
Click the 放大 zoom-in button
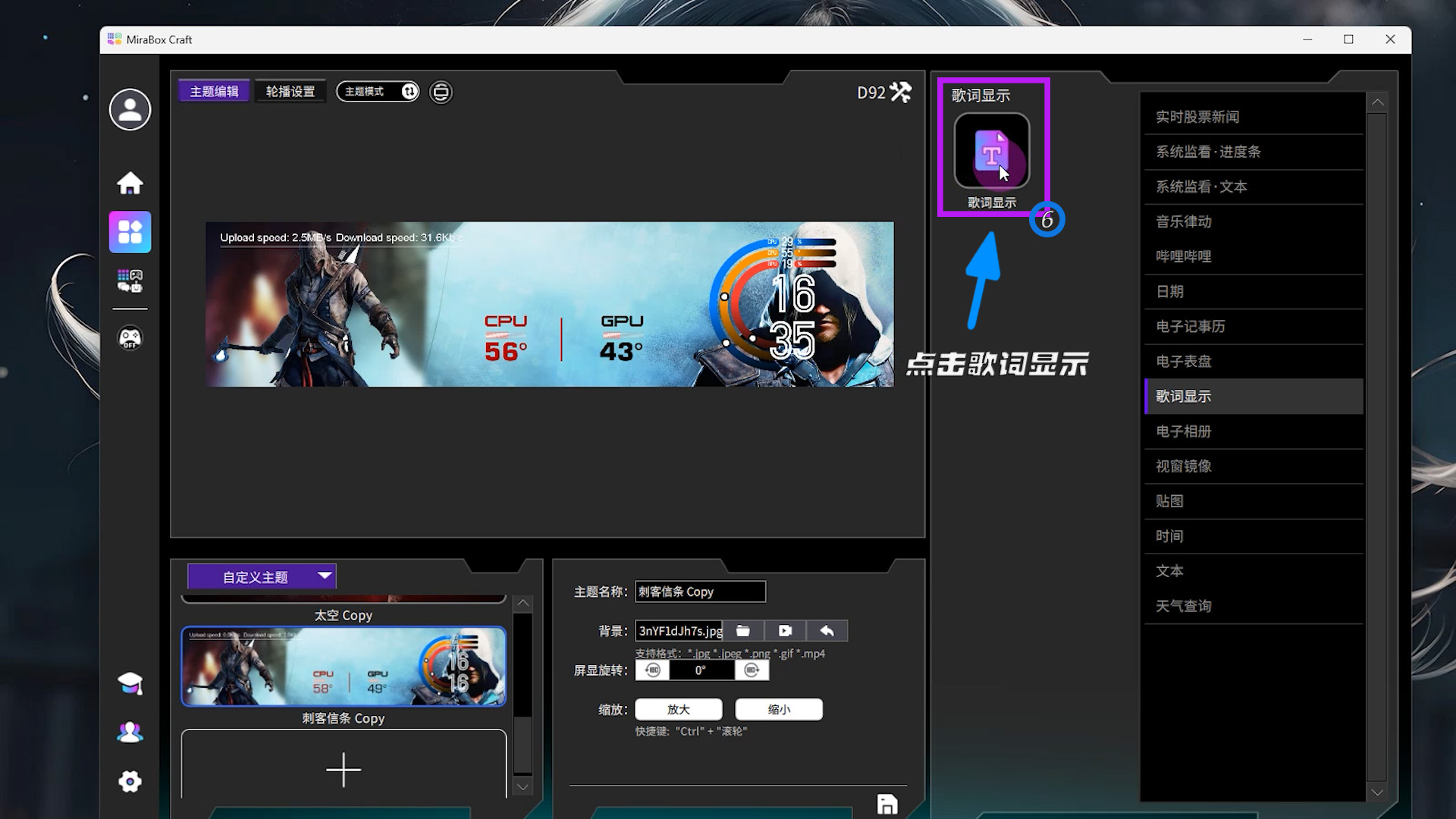(x=679, y=710)
